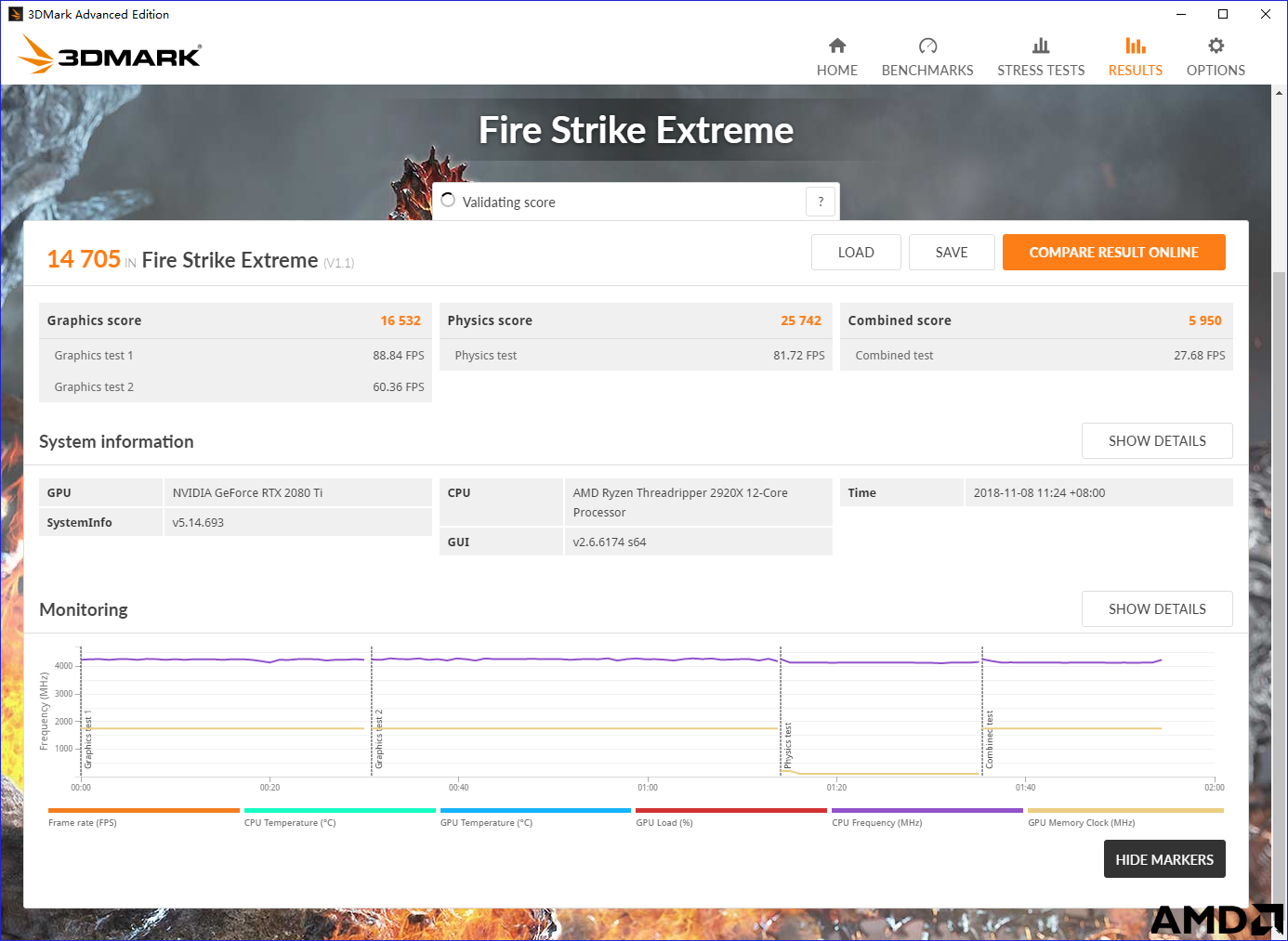Click the AMD logo in the corner
1288x941 pixels.
(x=1216, y=920)
